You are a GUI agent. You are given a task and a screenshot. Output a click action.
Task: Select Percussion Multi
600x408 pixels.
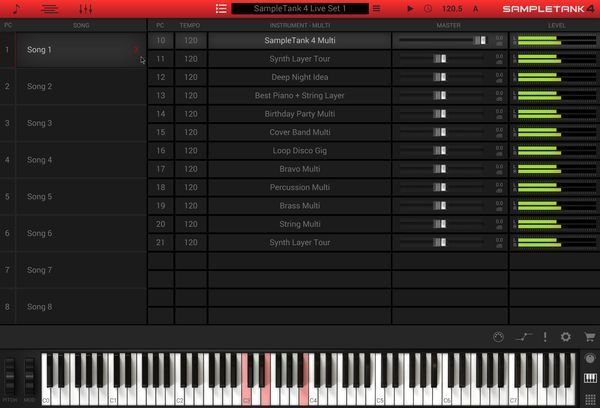[300, 188]
